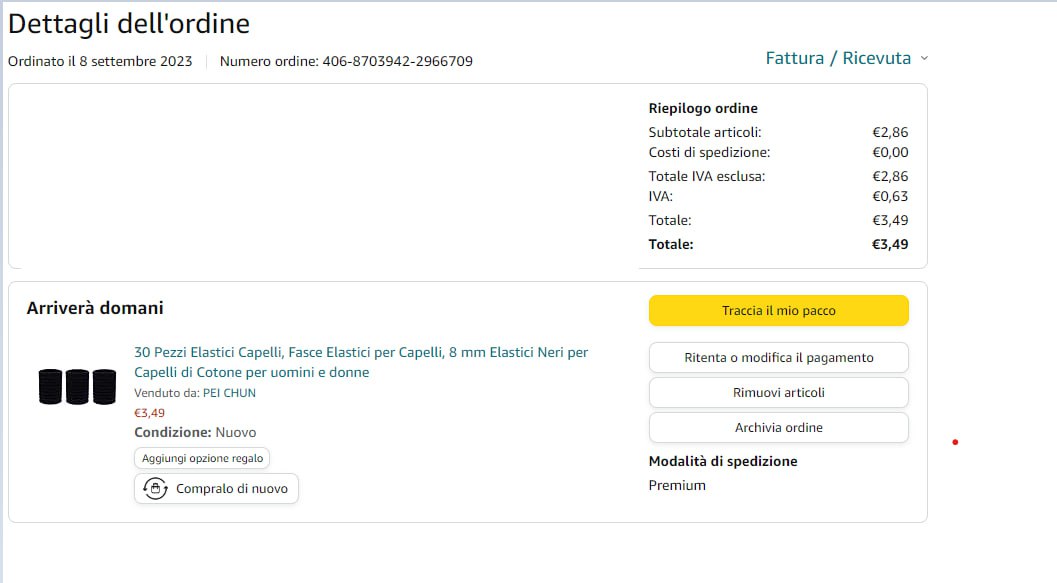Viewport: 1057px width, 583px height.
Task: Archive the order with Archivia ordine
Action: (779, 428)
